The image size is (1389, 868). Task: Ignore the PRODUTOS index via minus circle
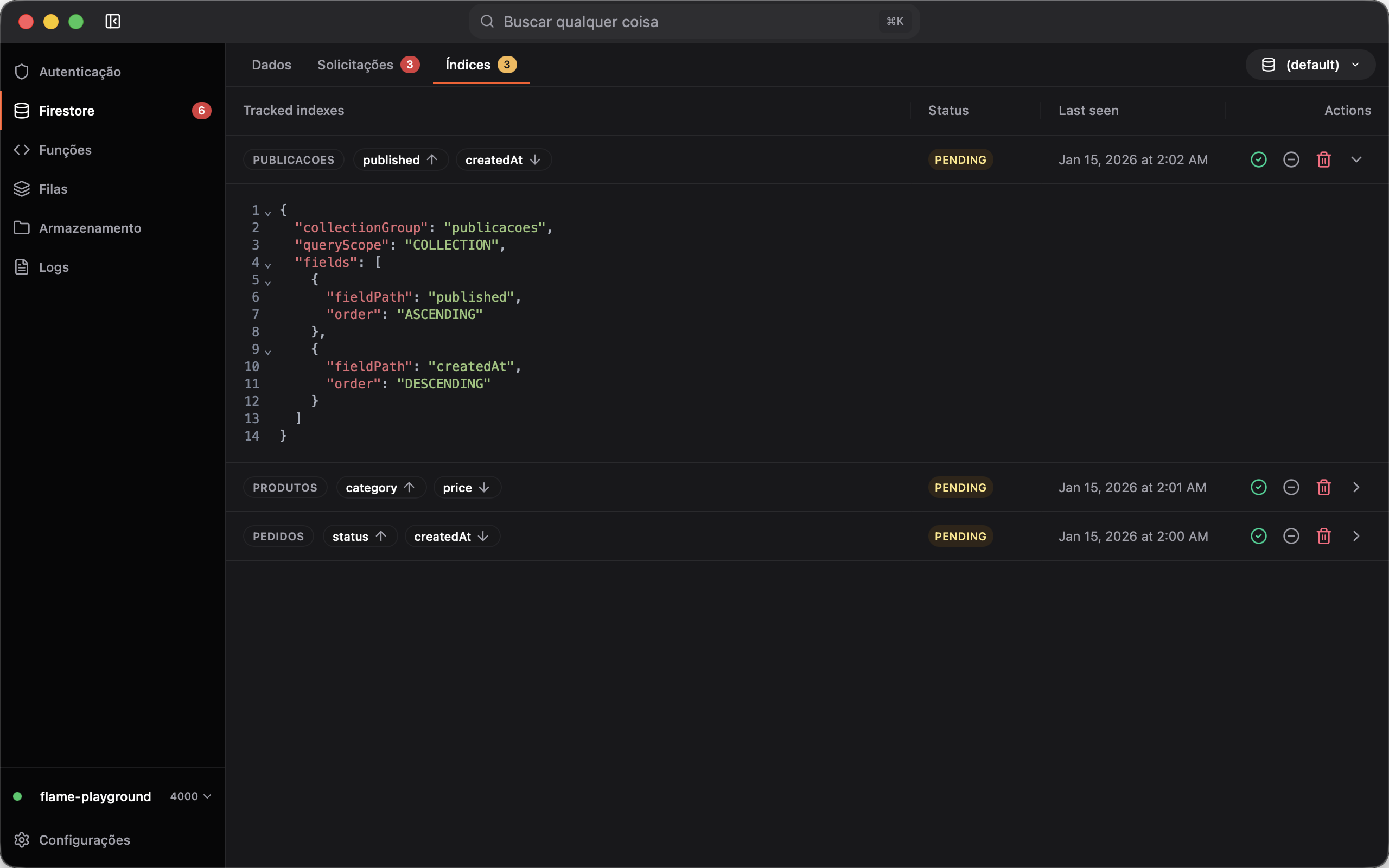pos(1291,487)
